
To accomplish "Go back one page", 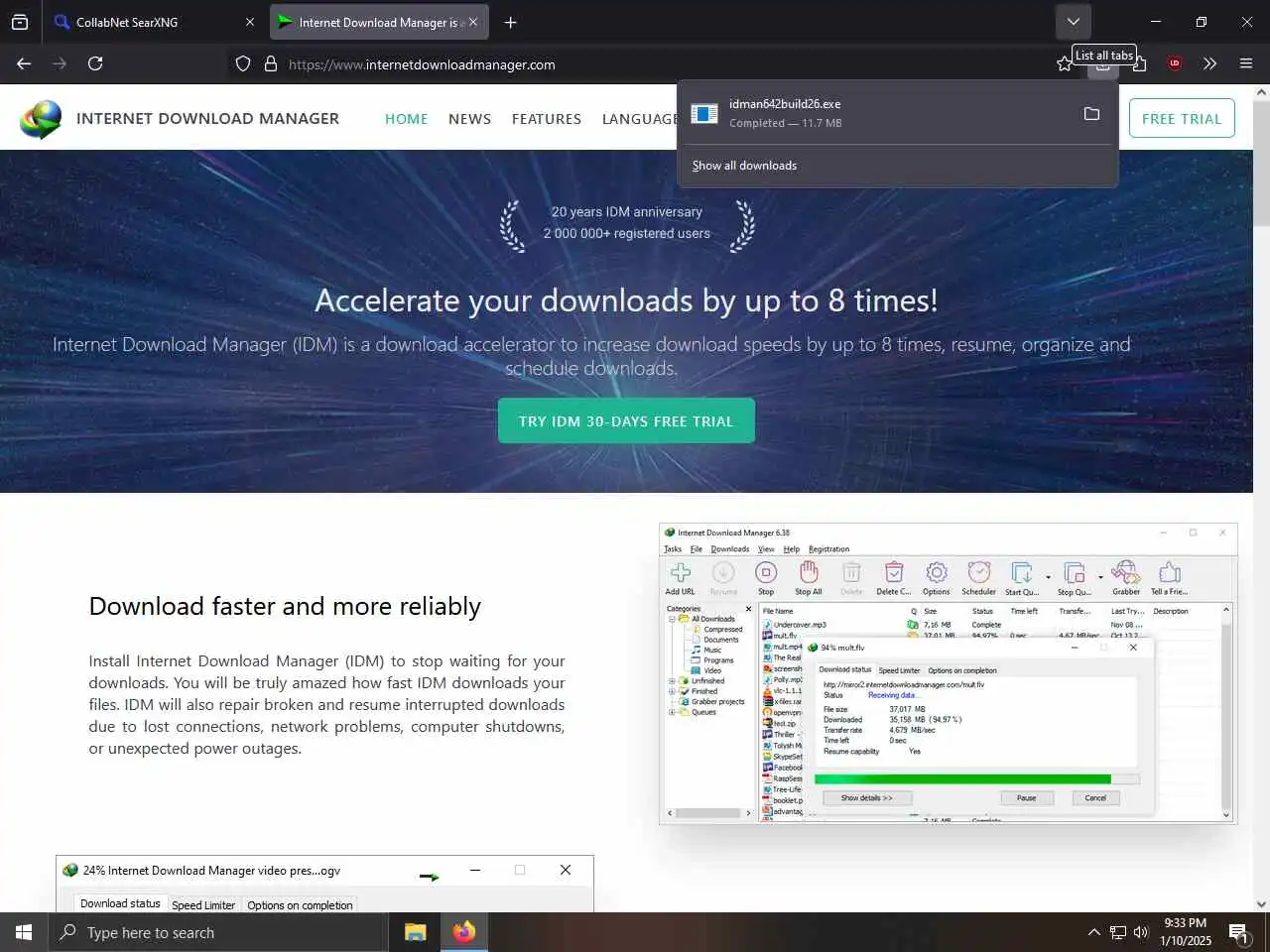I will (x=24, y=63).
